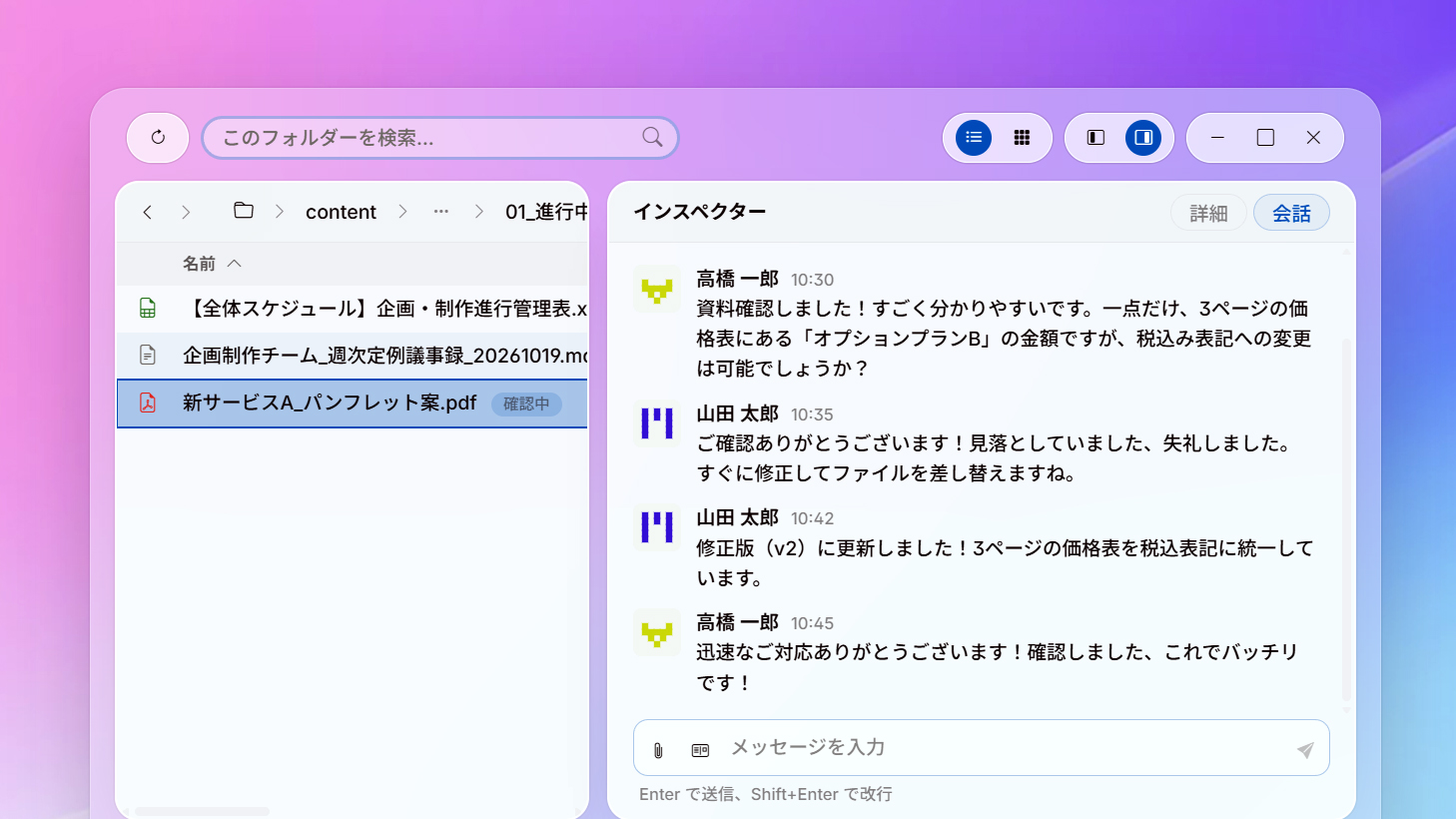
Task: Expand the chevron after content breadcrumb
Action: (402, 212)
